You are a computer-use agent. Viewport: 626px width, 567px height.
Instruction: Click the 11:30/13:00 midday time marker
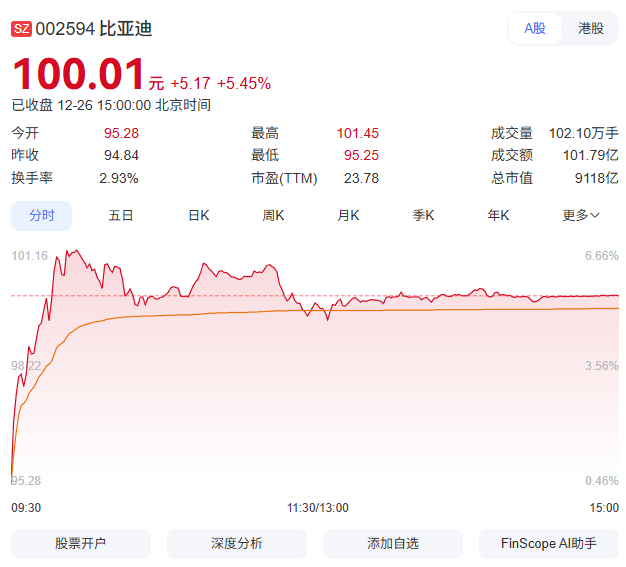317,507
